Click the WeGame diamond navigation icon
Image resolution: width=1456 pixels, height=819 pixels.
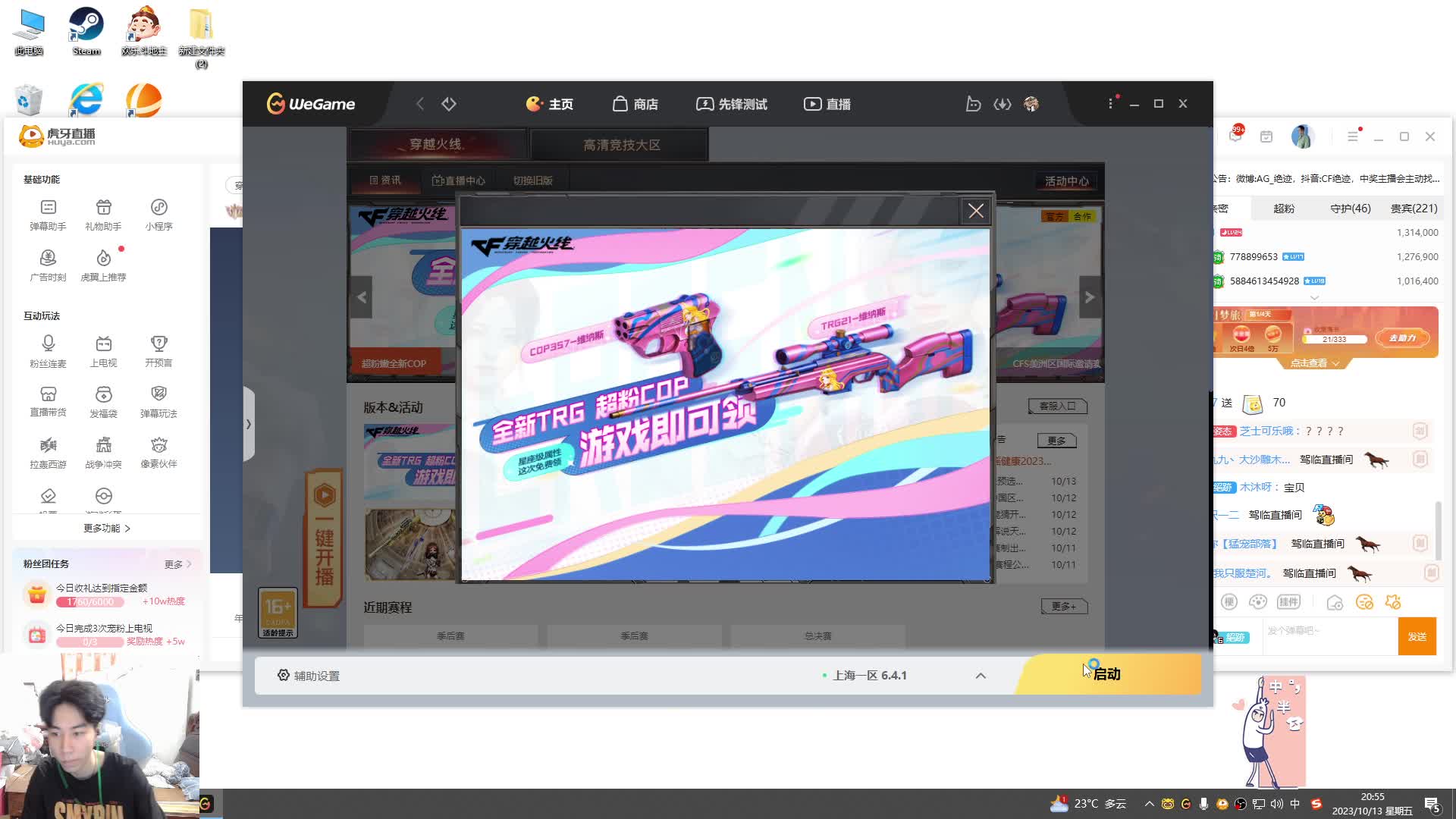(449, 104)
